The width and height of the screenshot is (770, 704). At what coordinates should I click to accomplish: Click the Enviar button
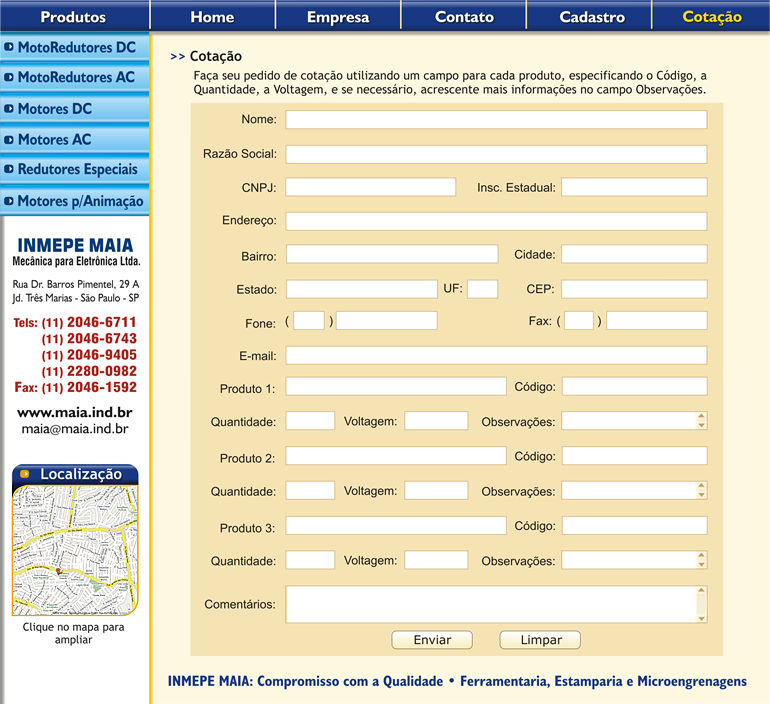coord(432,640)
